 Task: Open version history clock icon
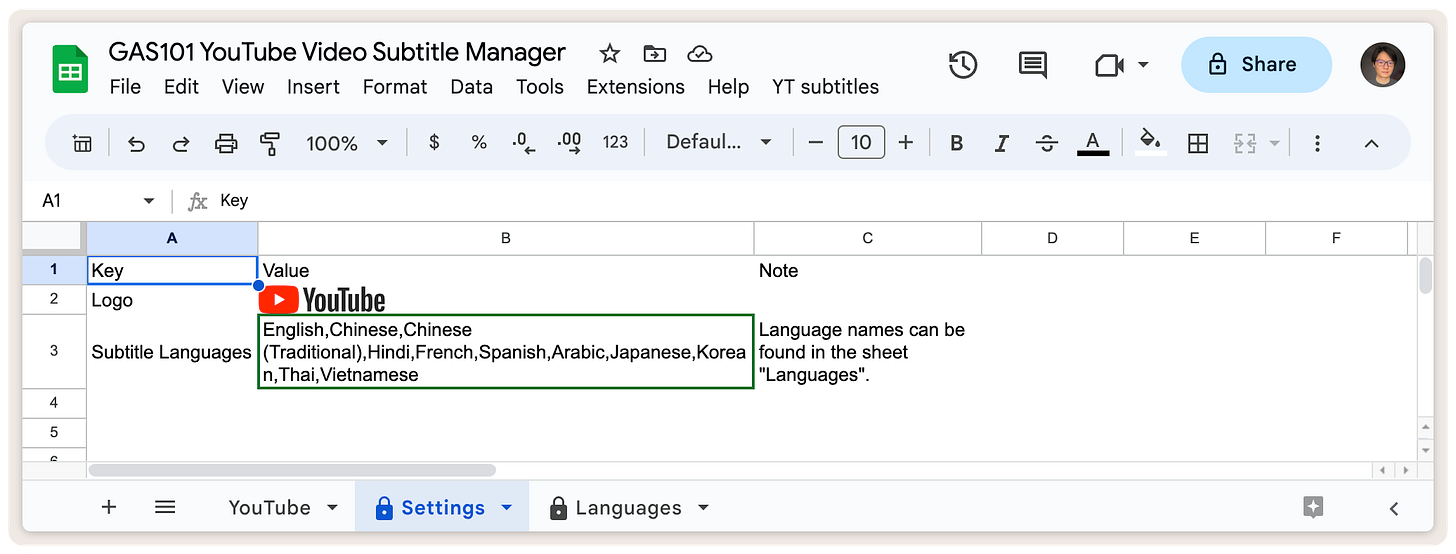(x=962, y=65)
